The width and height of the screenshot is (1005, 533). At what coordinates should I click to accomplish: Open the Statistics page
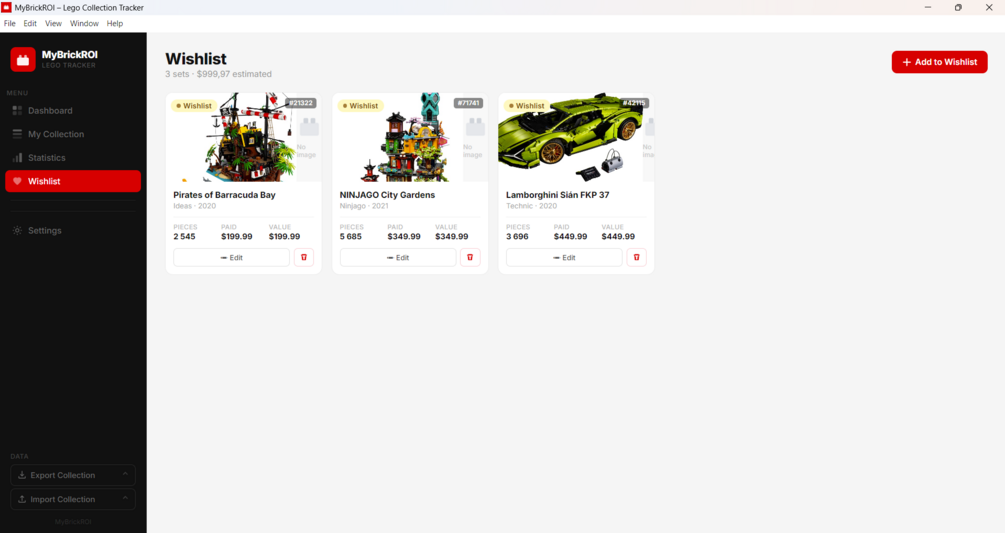(x=73, y=158)
